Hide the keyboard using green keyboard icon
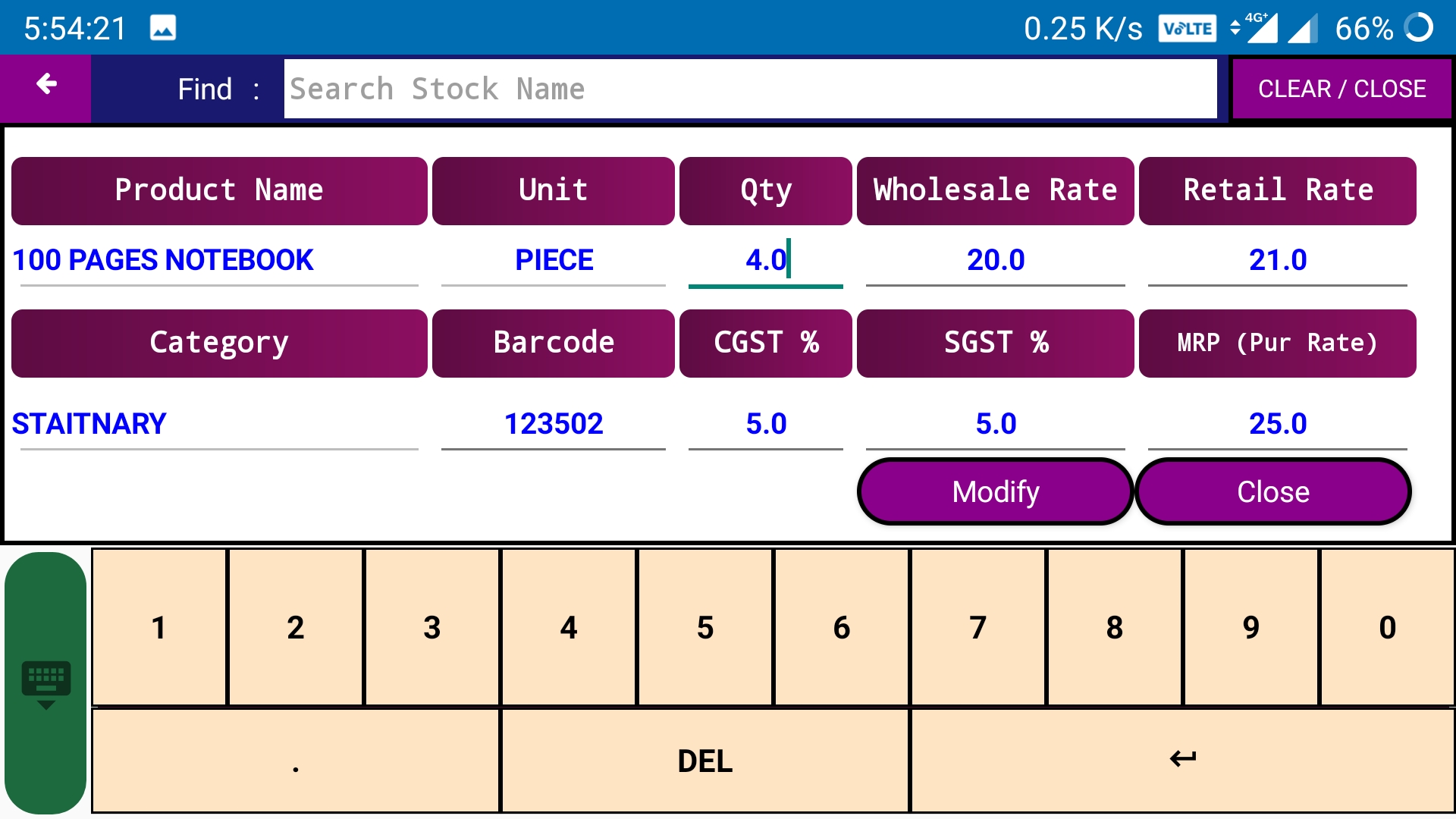This screenshot has height=819, width=1456. (45, 682)
